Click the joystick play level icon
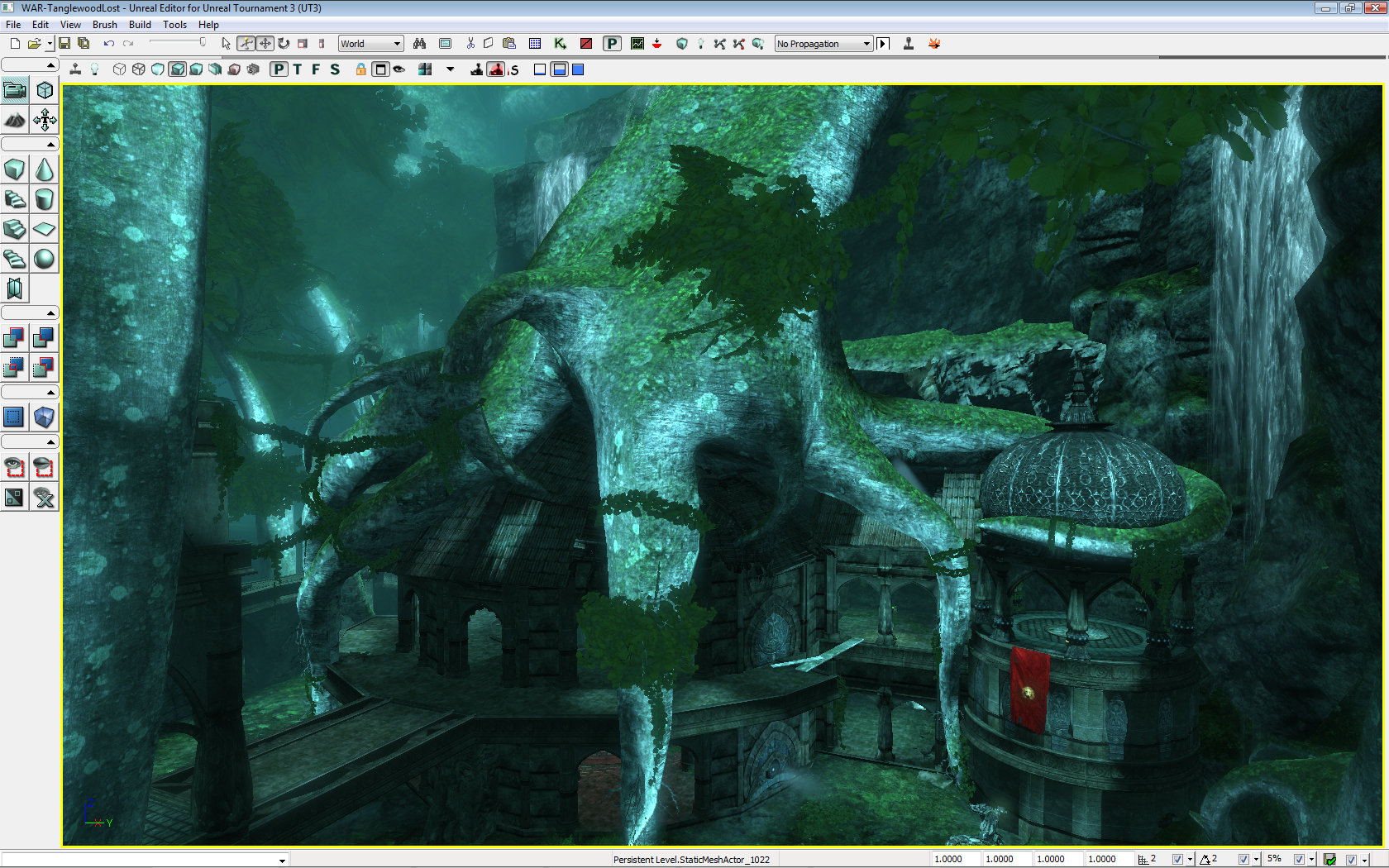Screen dimensions: 1389x868 [x=909, y=44]
